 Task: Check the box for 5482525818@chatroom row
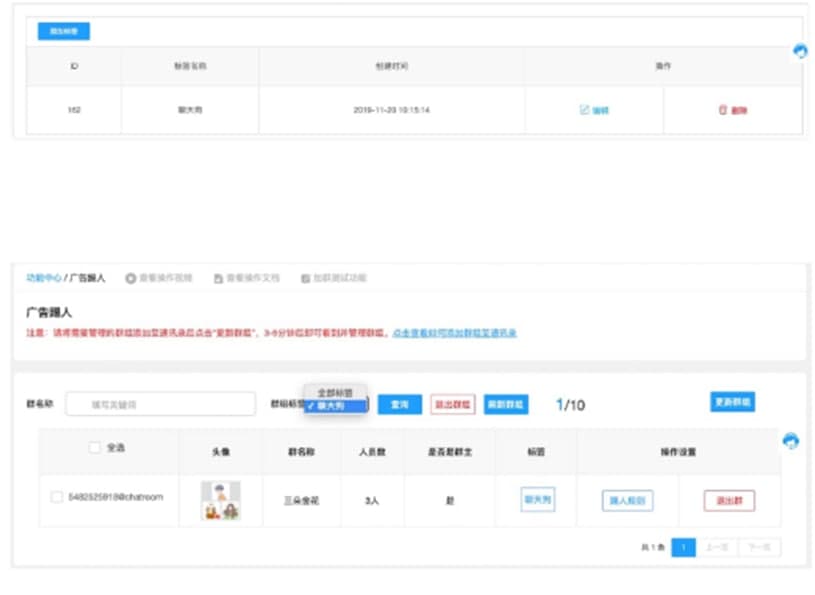57,497
